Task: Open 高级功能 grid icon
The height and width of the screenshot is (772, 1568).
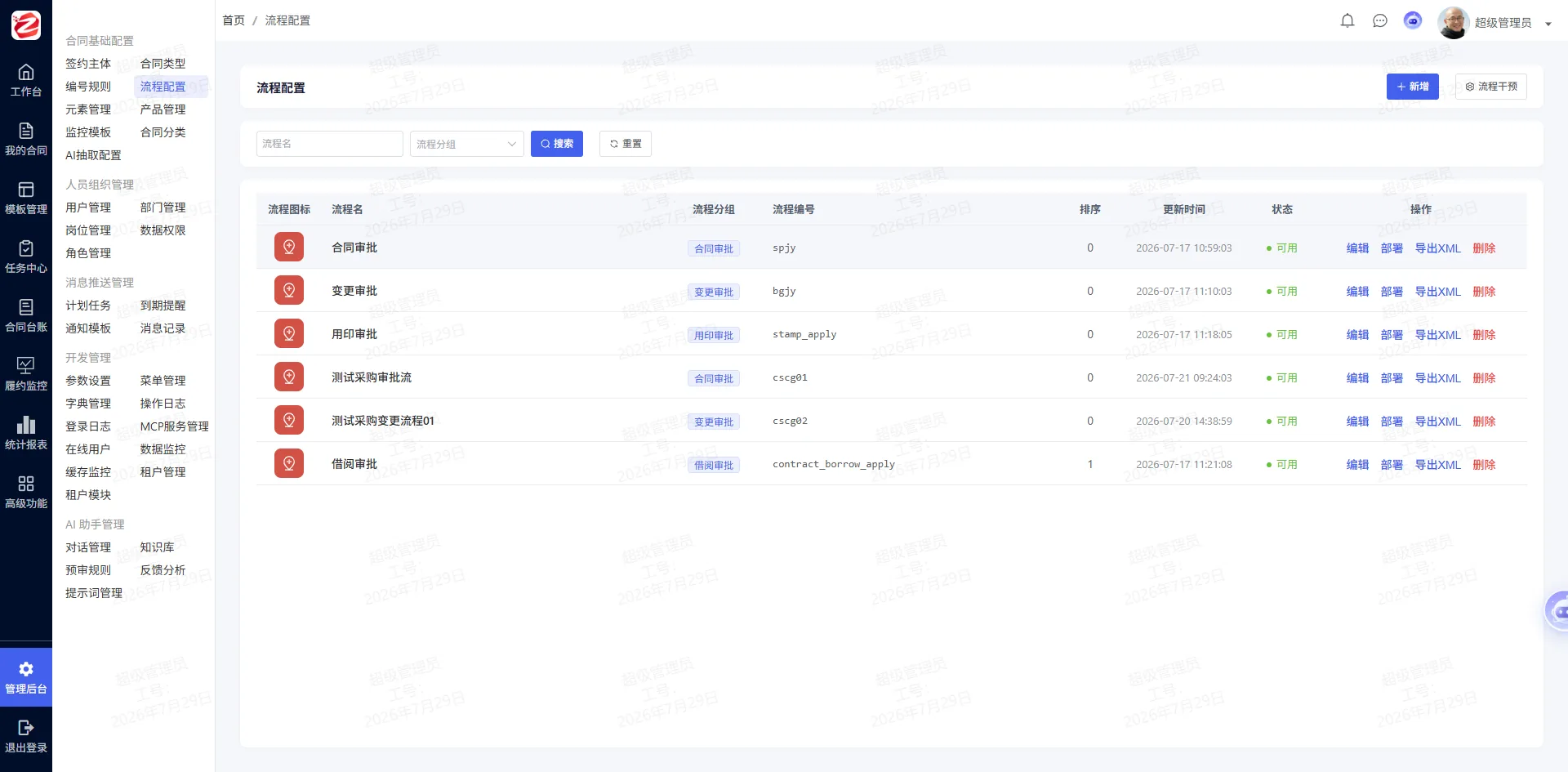Action: point(26,492)
